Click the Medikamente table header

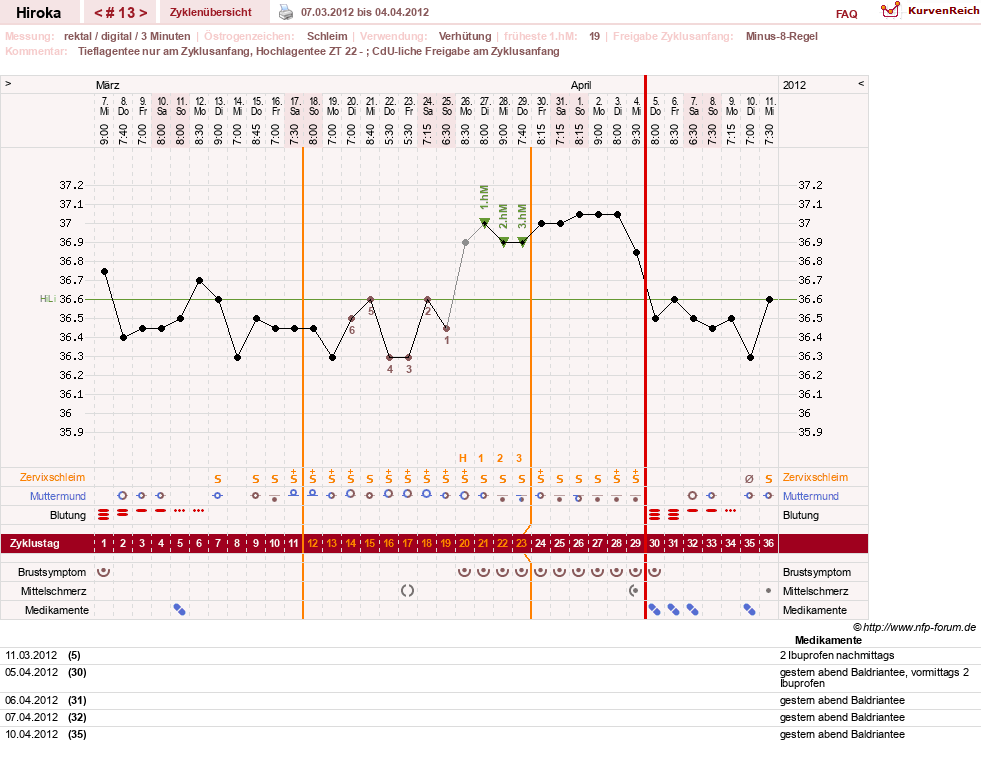[x=828, y=640]
